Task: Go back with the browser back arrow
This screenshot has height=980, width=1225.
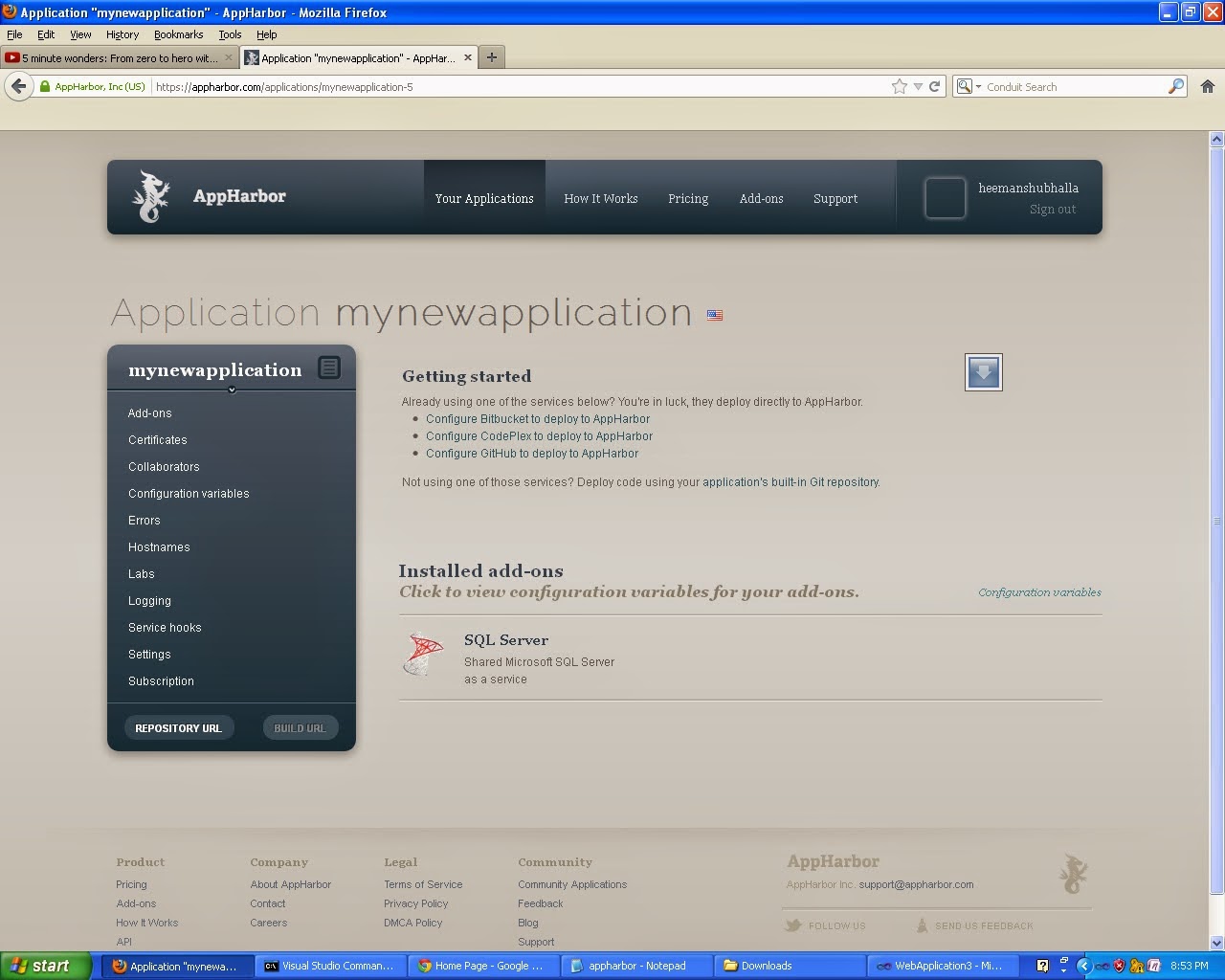Action: tap(18, 86)
